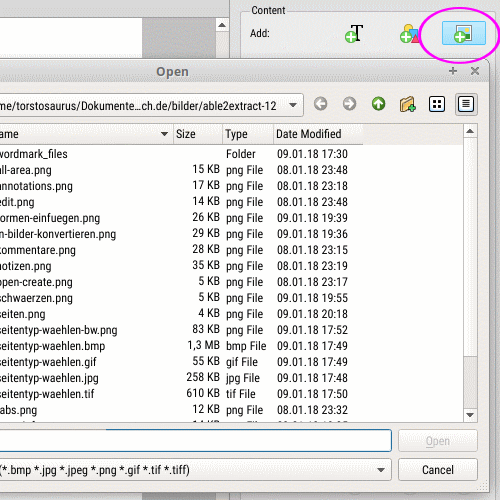The width and height of the screenshot is (500, 500).
Task: Click the file list scrollbar up arrow
Action: coord(470,131)
